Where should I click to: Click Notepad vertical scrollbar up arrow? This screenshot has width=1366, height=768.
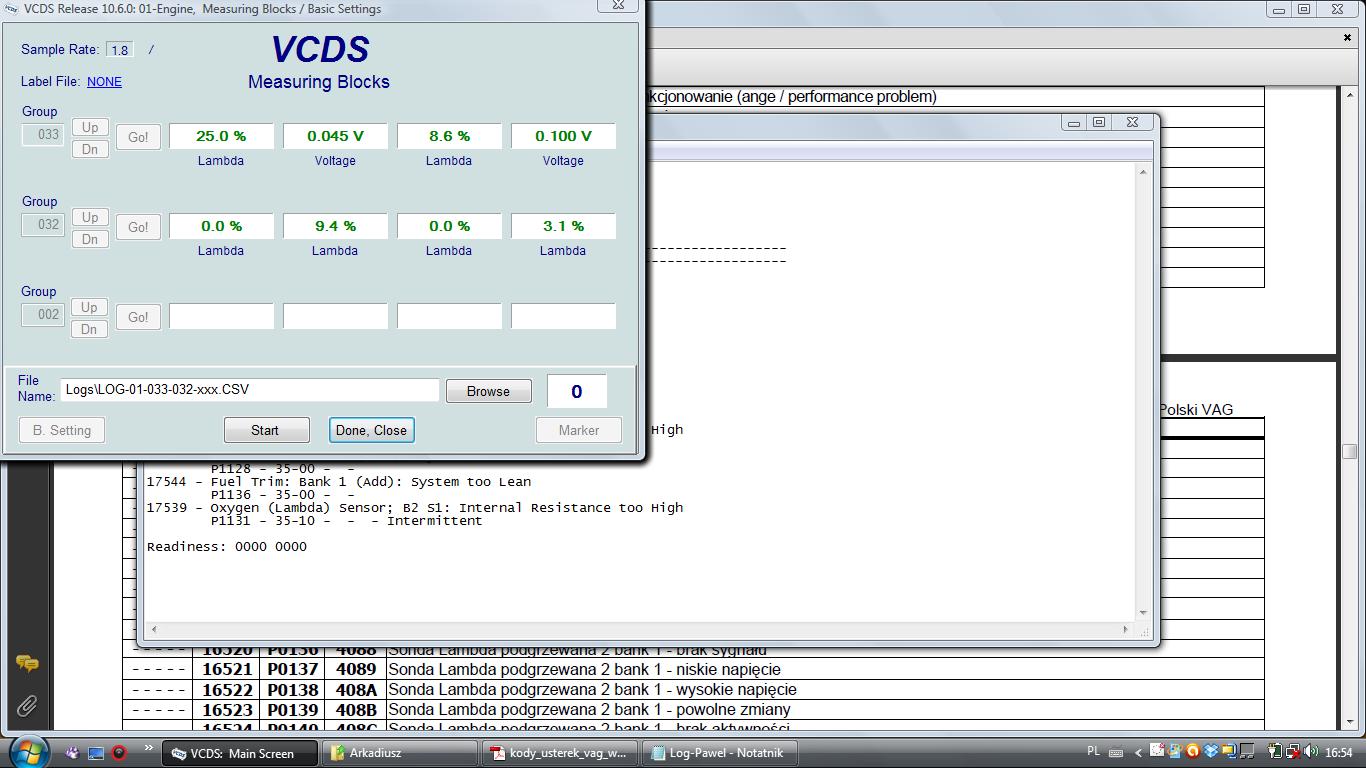click(1143, 173)
